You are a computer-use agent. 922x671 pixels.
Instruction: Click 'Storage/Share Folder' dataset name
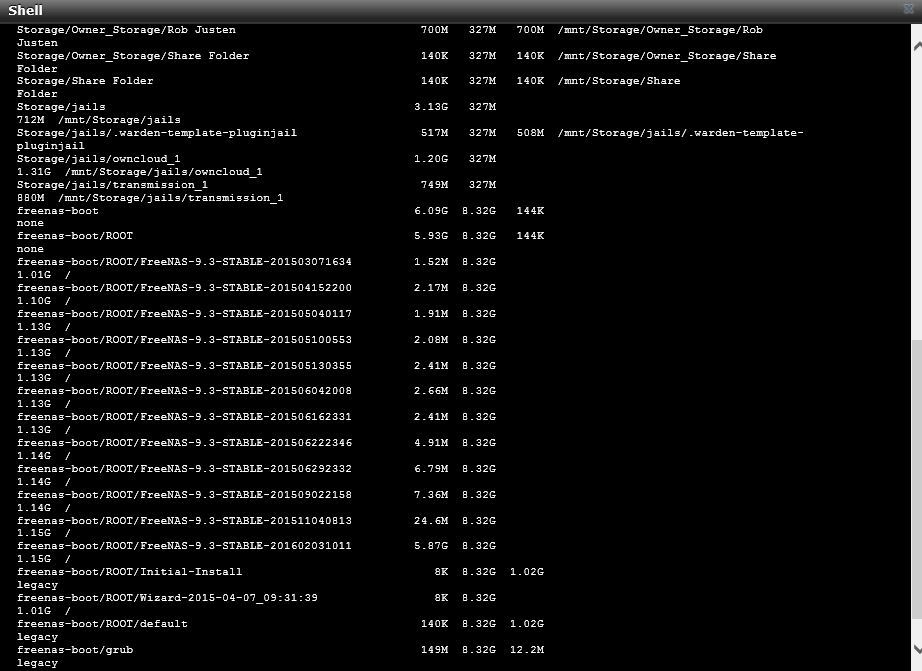85,81
